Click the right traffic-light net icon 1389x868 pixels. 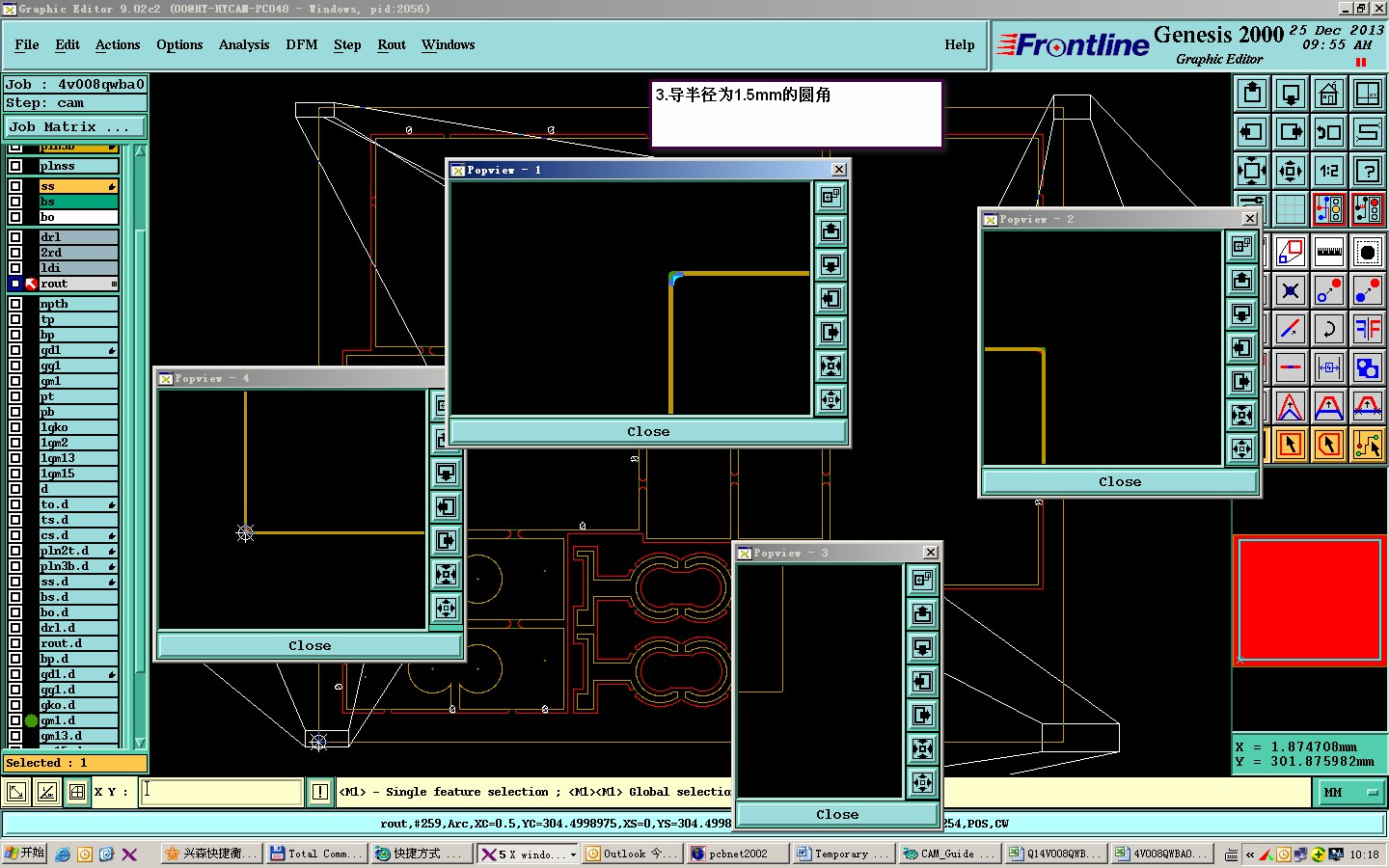pyautogui.click(x=1368, y=209)
